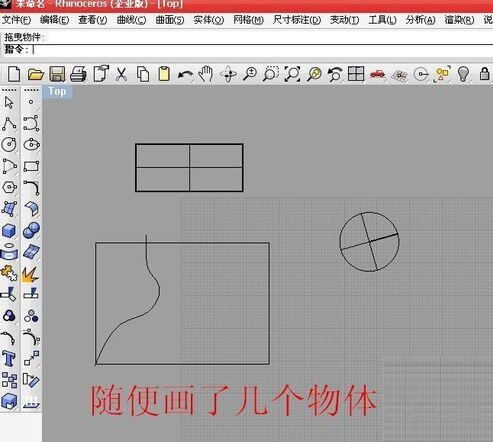Click the object snap circle icon
493x442 pixels.
[421, 74]
